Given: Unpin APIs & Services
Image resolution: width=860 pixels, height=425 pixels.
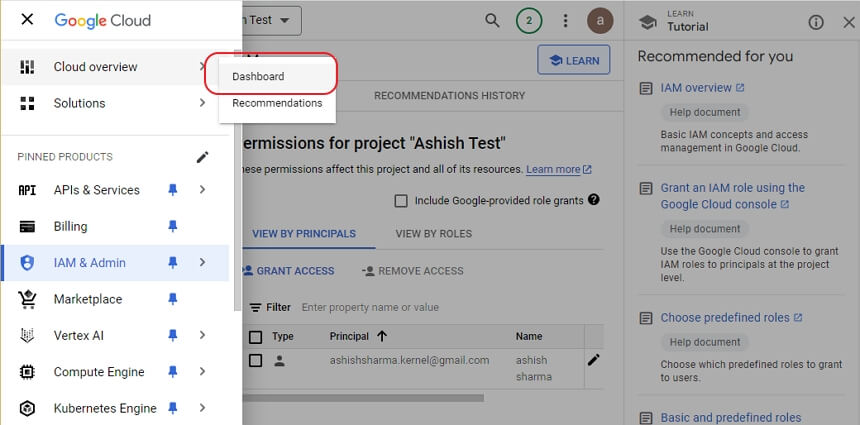Looking at the screenshot, I should click(x=173, y=190).
